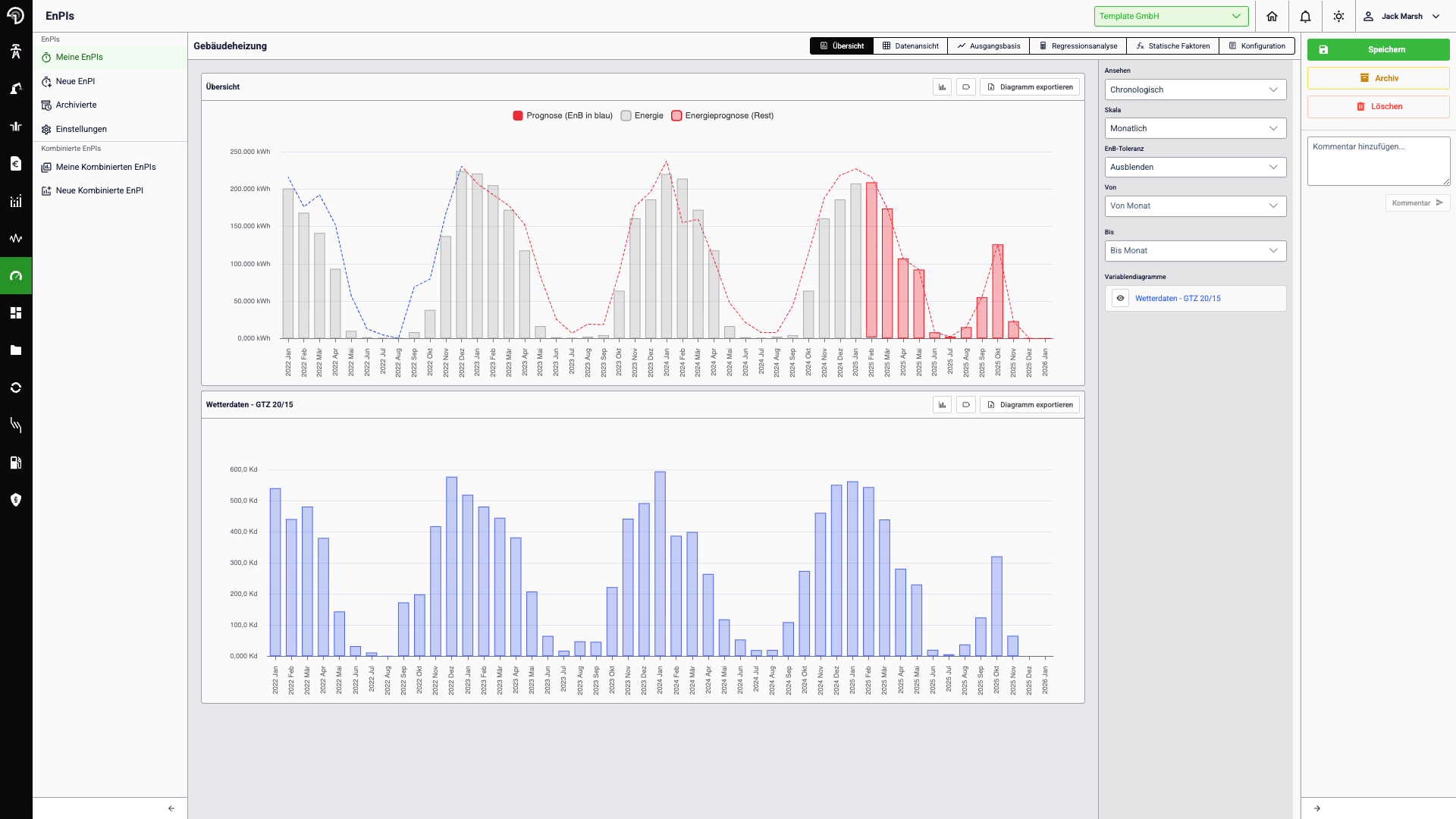Expand the Skala Monatlich dropdown
The height and width of the screenshot is (819, 1456).
pos(1195,128)
